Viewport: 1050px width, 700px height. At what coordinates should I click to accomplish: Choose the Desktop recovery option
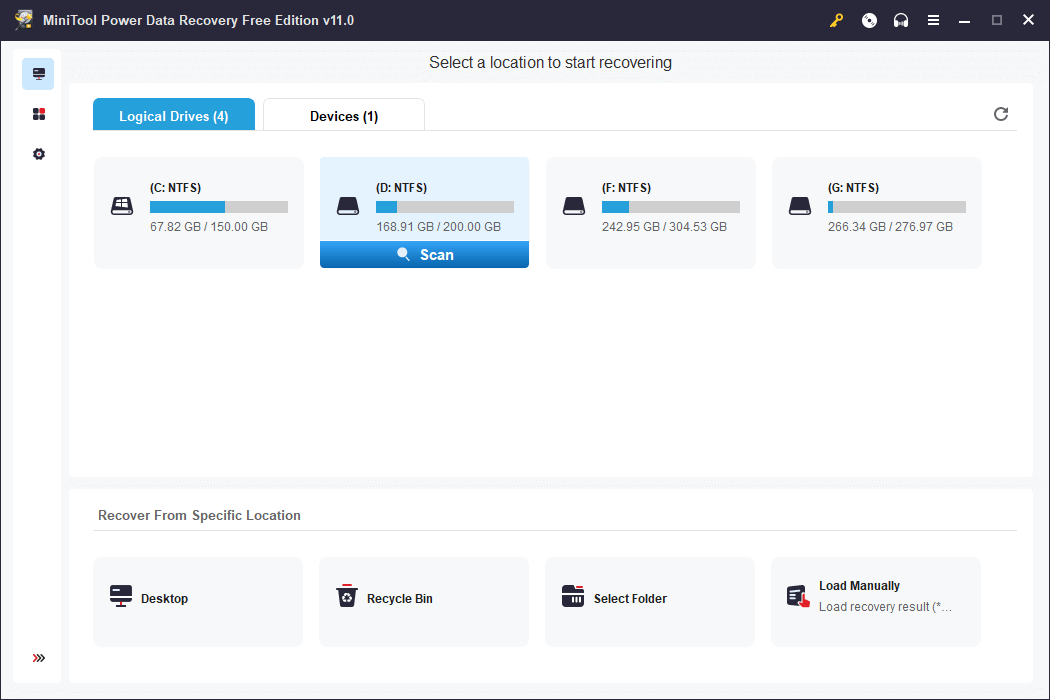click(x=197, y=598)
